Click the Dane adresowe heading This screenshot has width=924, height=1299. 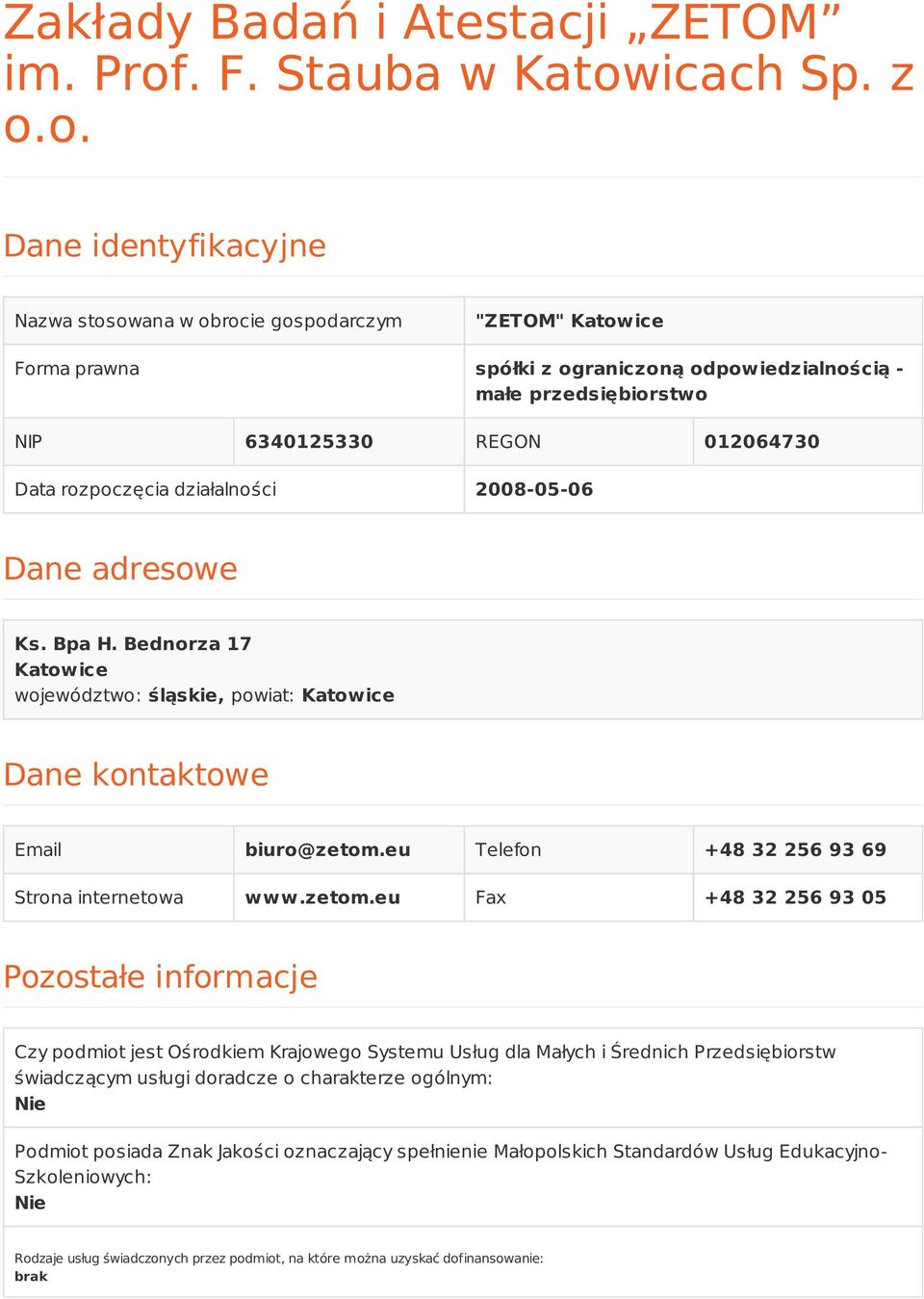tap(120, 568)
